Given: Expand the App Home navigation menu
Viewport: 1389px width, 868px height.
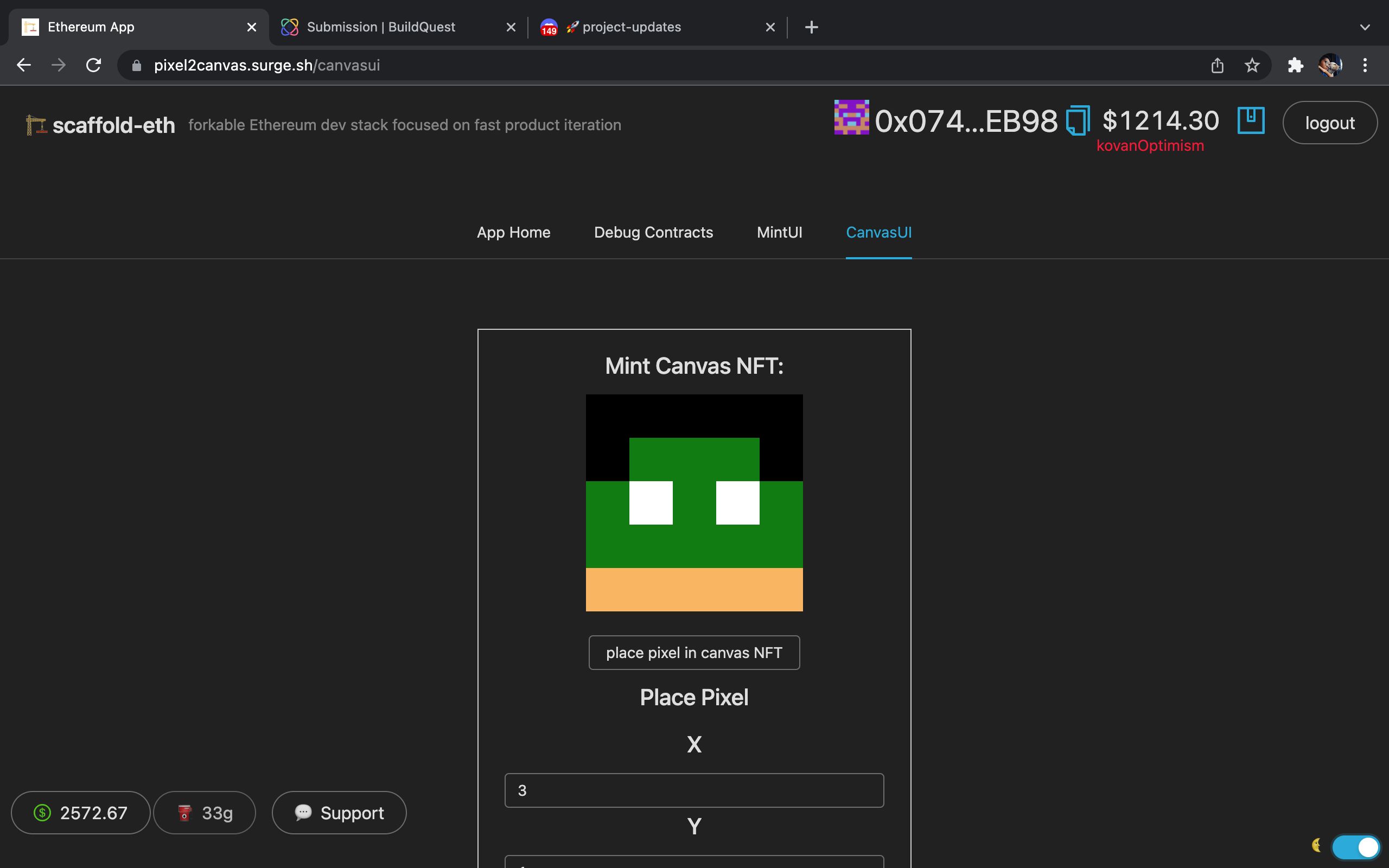Looking at the screenshot, I should click(513, 232).
